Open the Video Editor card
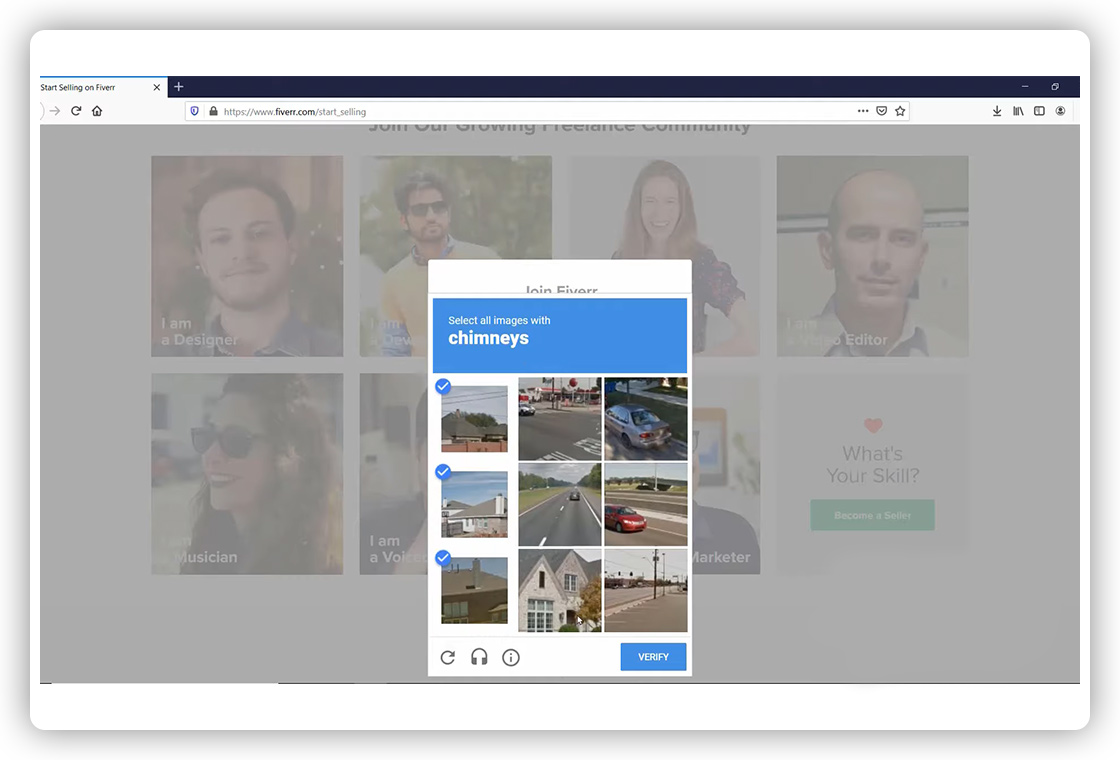 [x=873, y=256]
